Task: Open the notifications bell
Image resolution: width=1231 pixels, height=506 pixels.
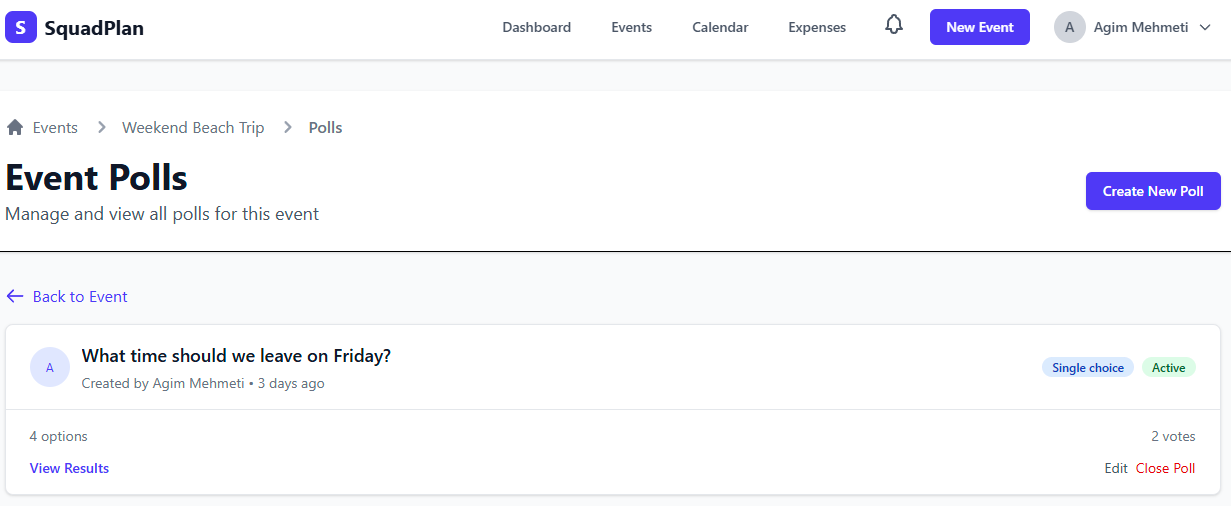Action: point(894,26)
